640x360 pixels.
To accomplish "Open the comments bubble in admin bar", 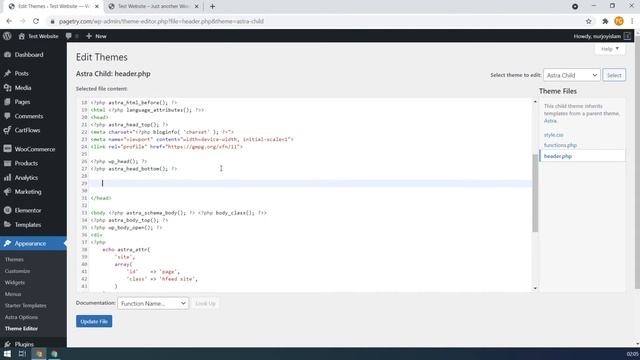I will click(69, 36).
